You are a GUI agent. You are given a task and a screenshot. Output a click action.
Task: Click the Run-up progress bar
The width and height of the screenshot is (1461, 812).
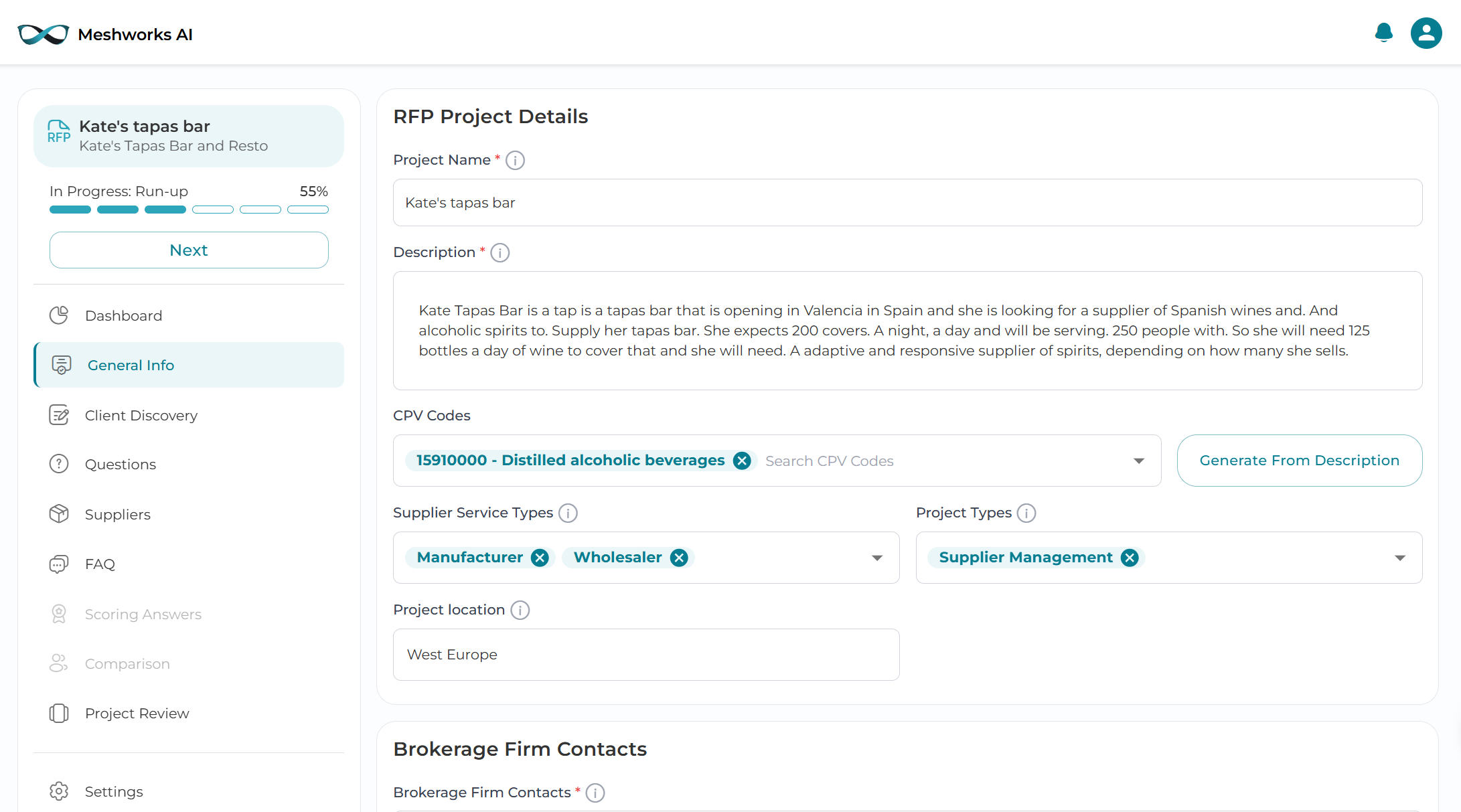tap(189, 210)
